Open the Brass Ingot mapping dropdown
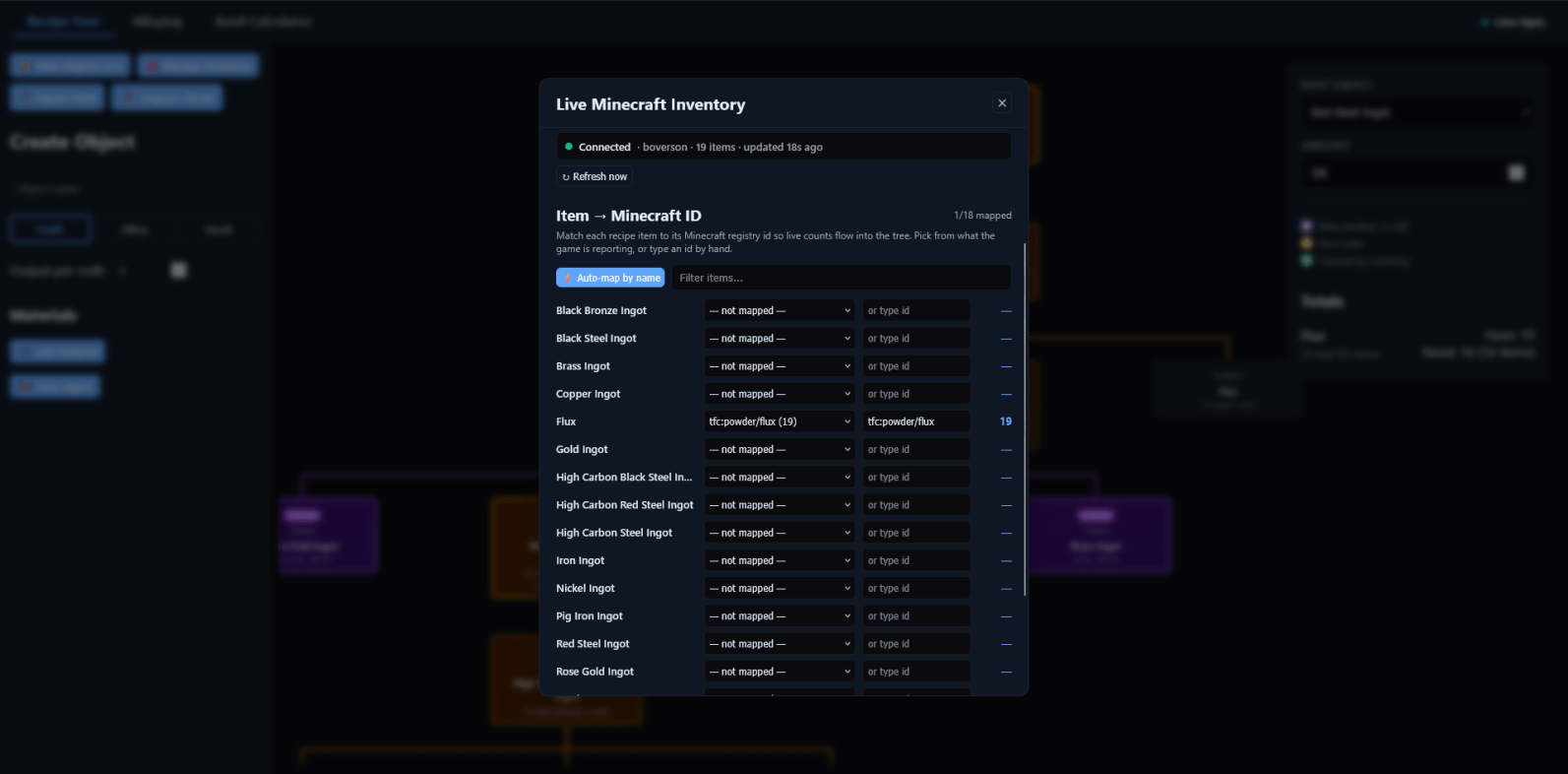This screenshot has height=774, width=1568. (780, 366)
